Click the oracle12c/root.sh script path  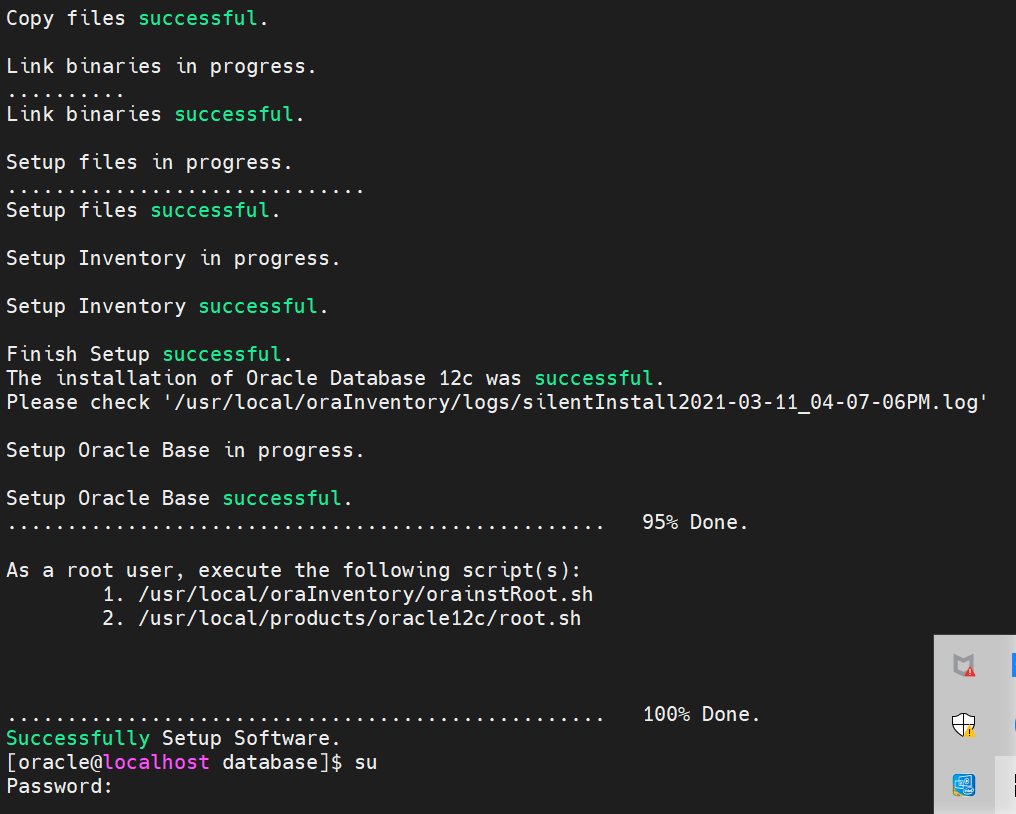(x=360, y=618)
